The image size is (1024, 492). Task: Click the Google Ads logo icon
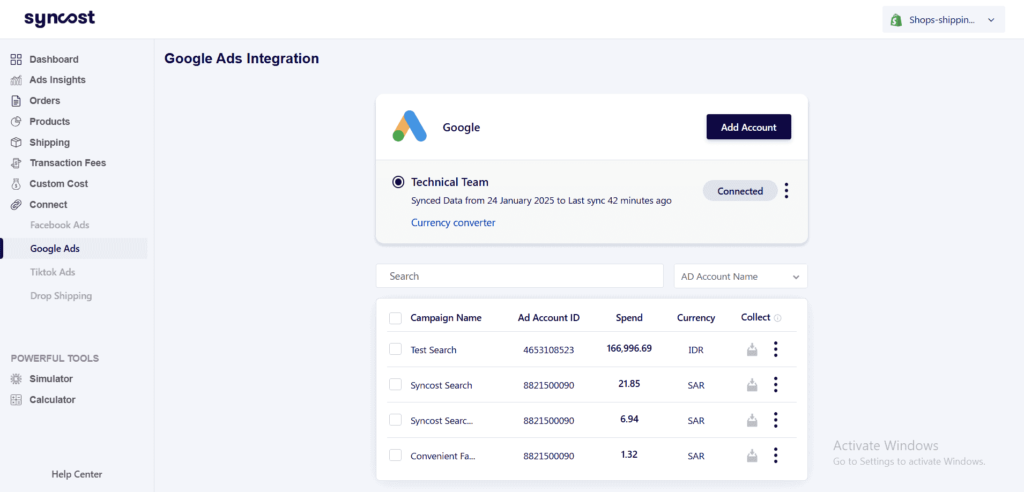[409, 127]
